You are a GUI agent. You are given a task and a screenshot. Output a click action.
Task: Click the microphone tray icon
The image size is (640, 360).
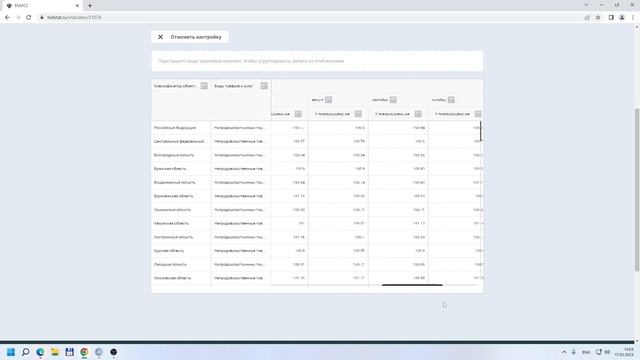[573, 352]
